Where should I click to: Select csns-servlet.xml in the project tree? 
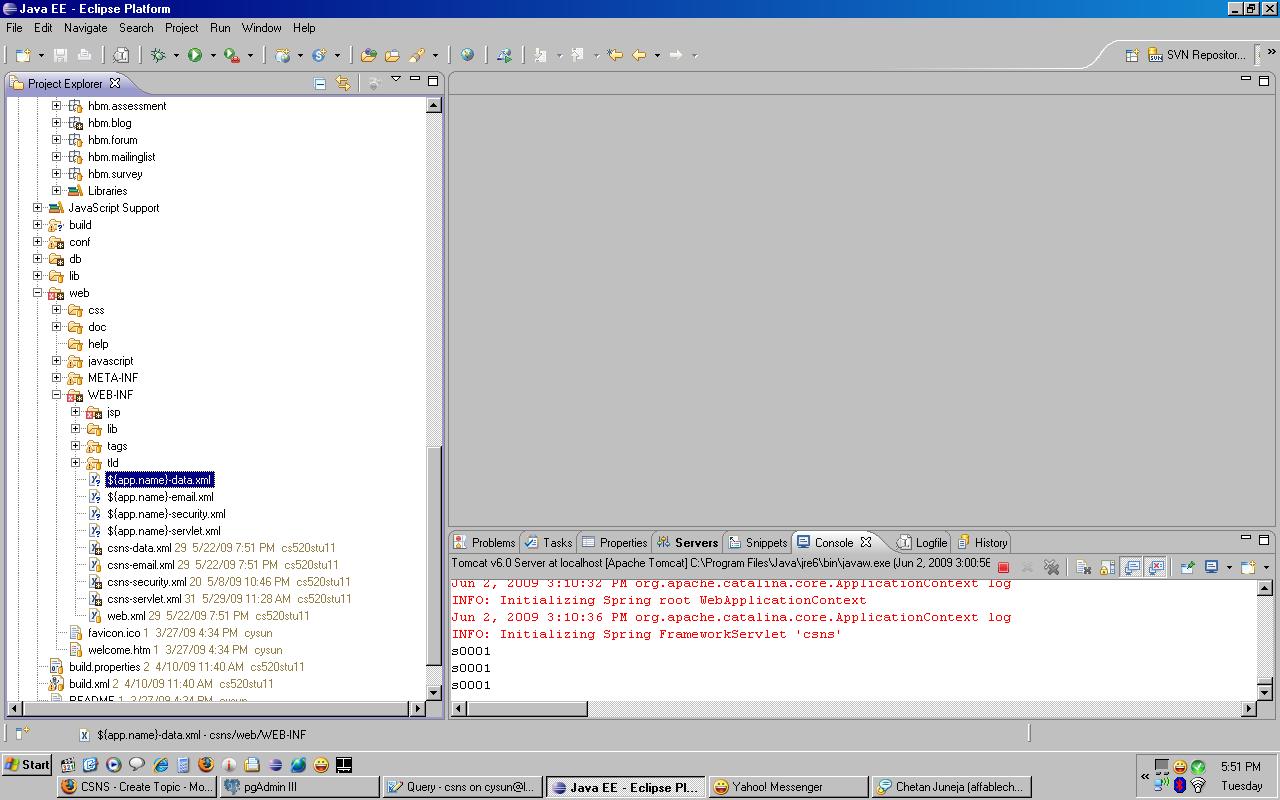[144, 599]
